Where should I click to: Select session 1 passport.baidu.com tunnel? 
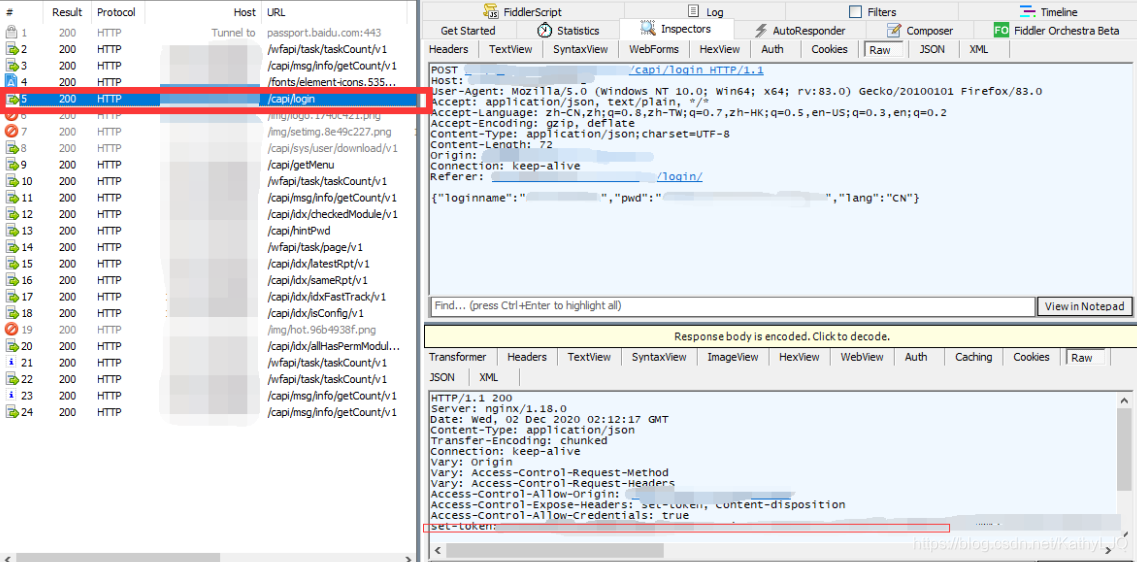pos(208,33)
